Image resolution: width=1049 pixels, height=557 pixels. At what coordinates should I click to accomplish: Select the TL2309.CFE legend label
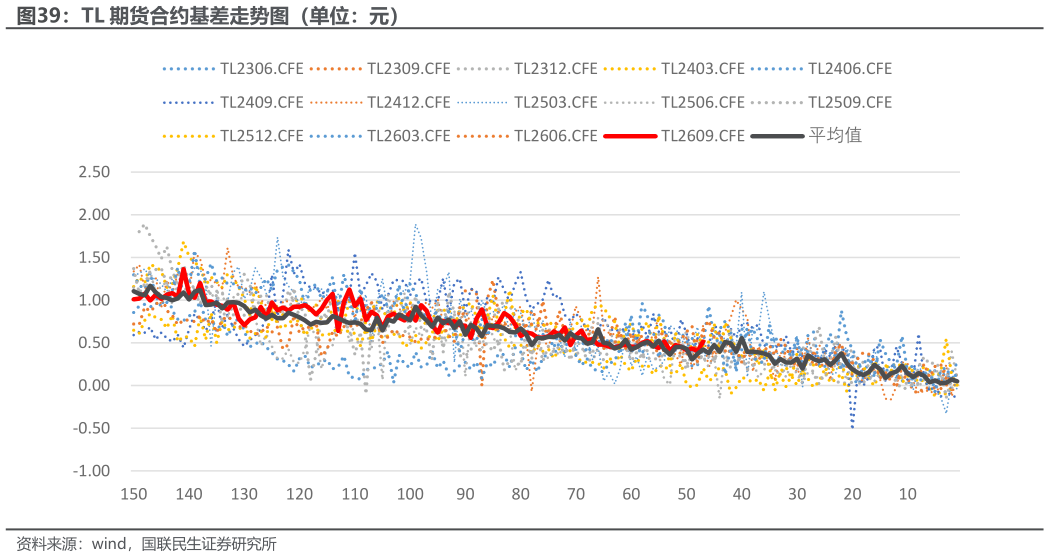click(x=379, y=69)
